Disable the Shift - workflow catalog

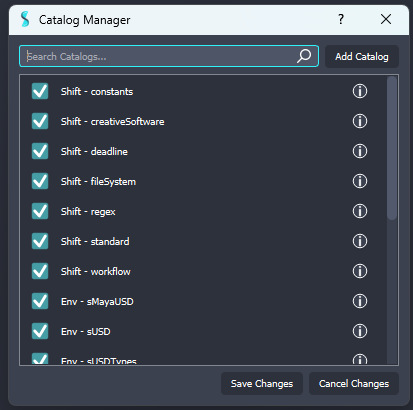pyautogui.click(x=40, y=271)
